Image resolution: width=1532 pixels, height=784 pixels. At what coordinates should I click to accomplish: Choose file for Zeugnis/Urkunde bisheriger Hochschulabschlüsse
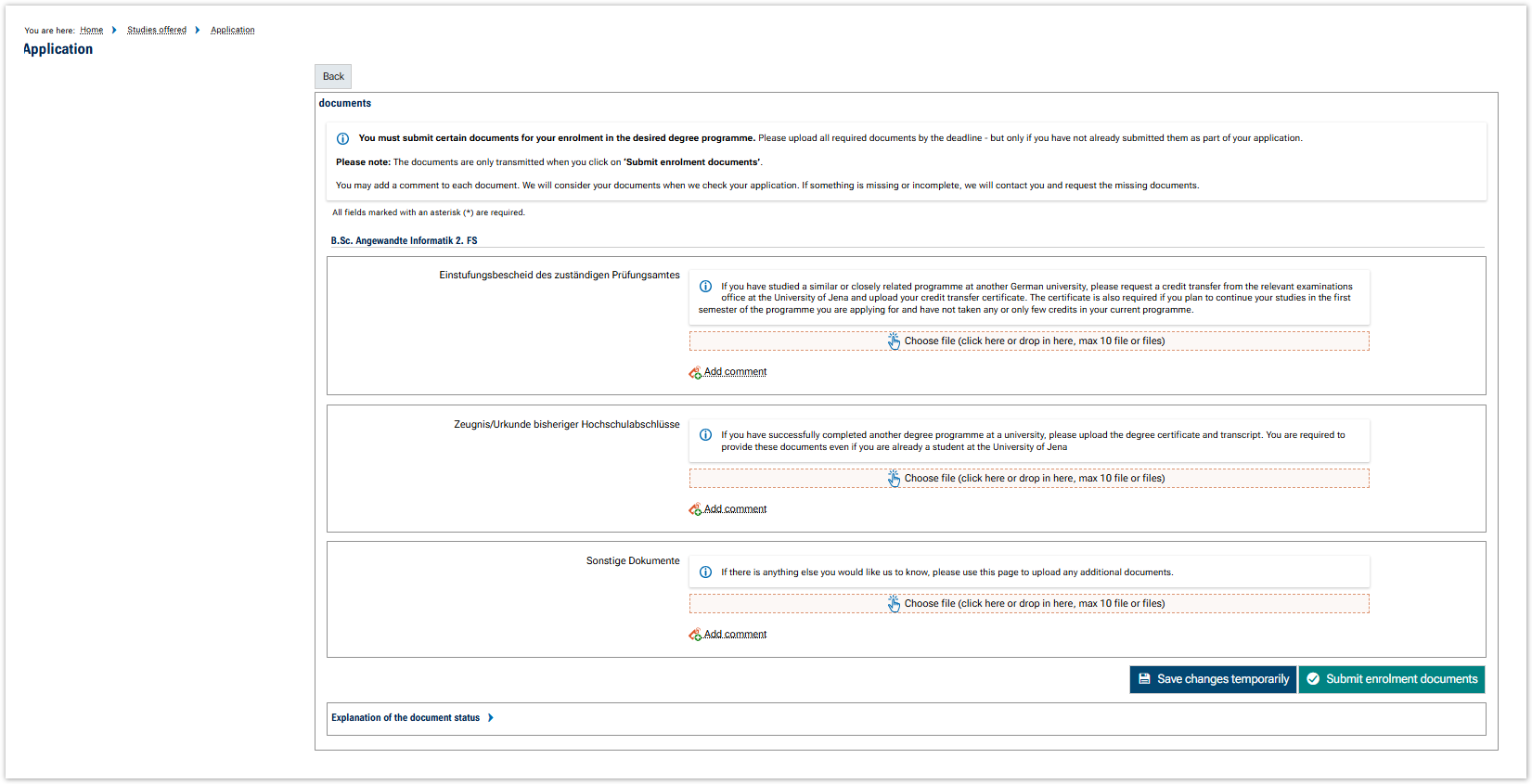(x=1028, y=479)
